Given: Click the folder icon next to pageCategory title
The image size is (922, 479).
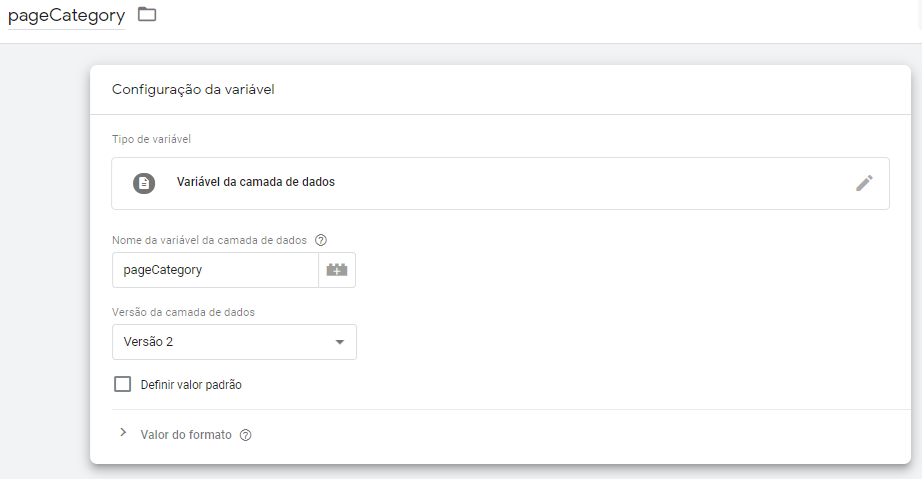Looking at the screenshot, I should [x=147, y=14].
